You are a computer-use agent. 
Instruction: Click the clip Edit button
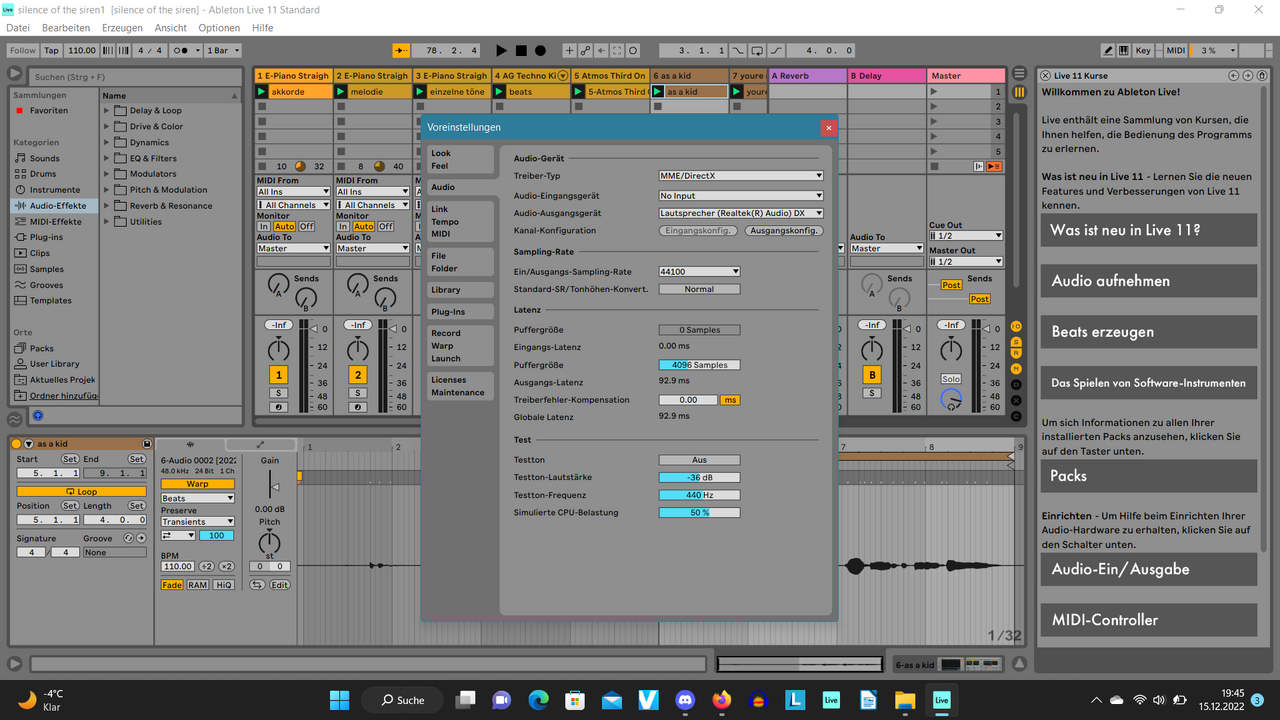tap(279, 585)
